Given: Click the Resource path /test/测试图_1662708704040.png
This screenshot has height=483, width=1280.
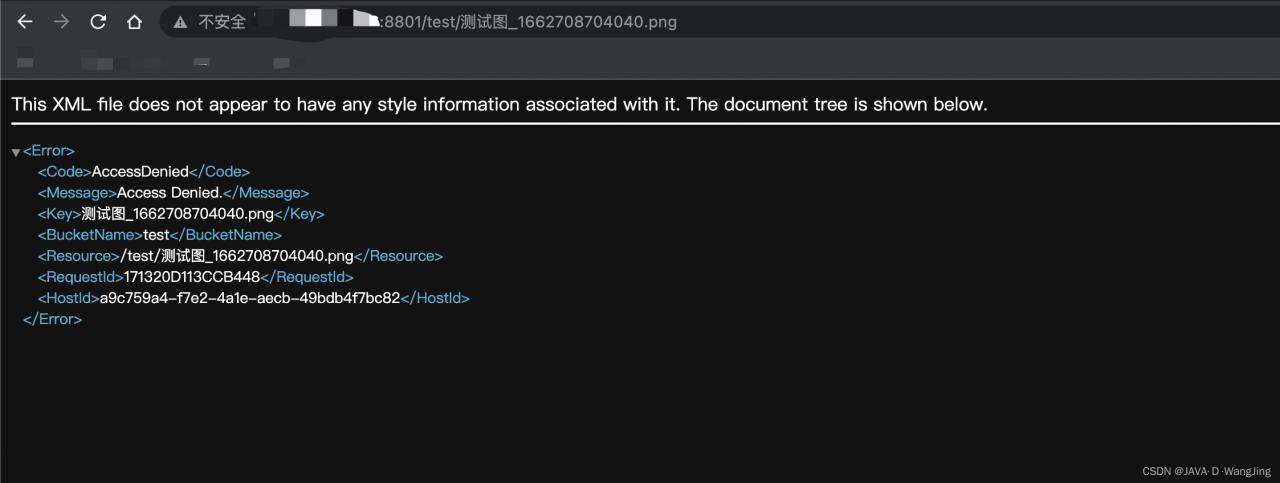Looking at the screenshot, I should (236, 256).
